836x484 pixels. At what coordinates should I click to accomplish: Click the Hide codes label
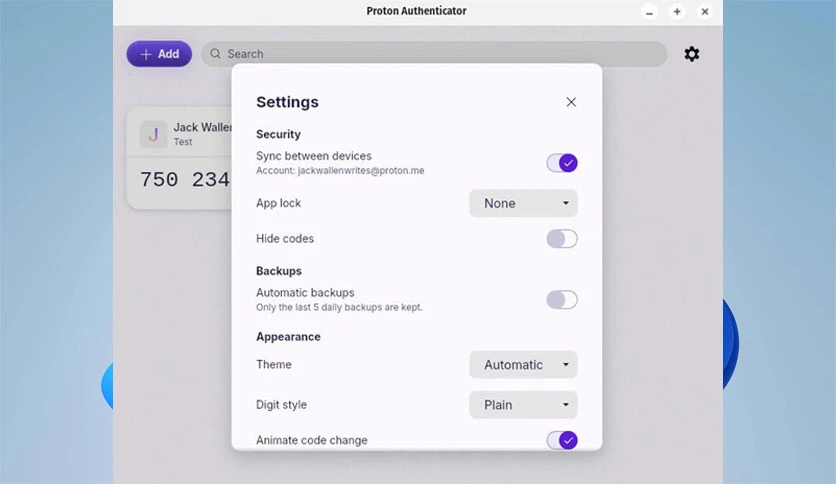point(285,239)
